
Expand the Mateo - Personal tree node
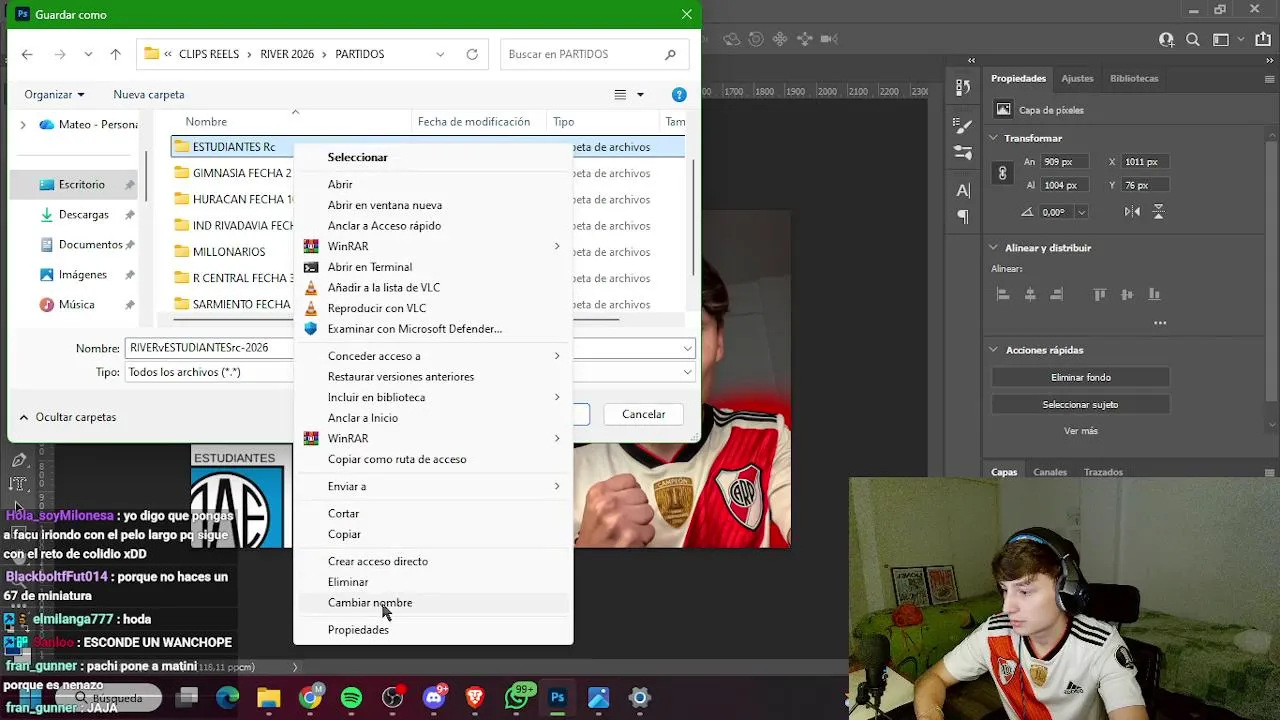tap(23, 125)
